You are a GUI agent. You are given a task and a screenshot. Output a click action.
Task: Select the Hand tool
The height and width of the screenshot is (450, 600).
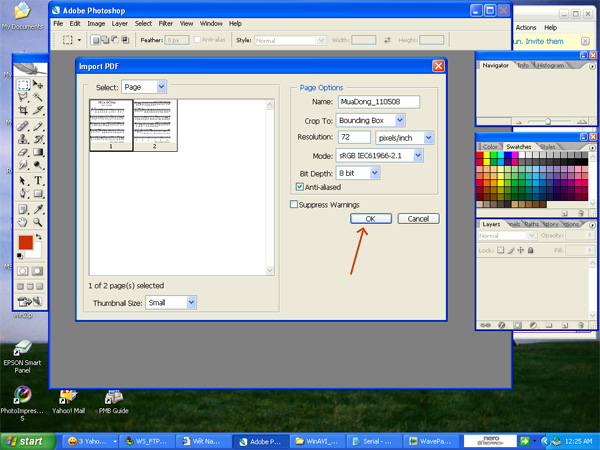pyautogui.click(x=23, y=222)
